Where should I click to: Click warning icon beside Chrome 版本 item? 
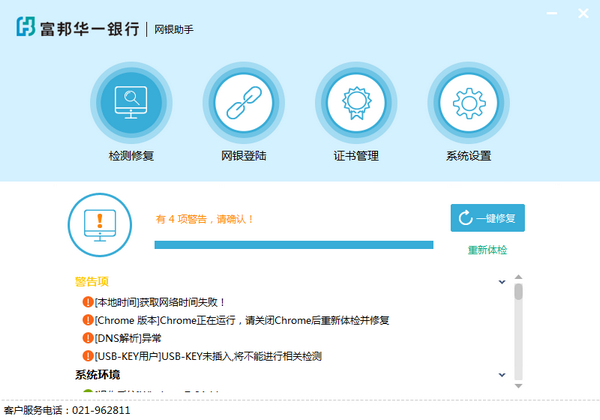[x=88, y=320]
